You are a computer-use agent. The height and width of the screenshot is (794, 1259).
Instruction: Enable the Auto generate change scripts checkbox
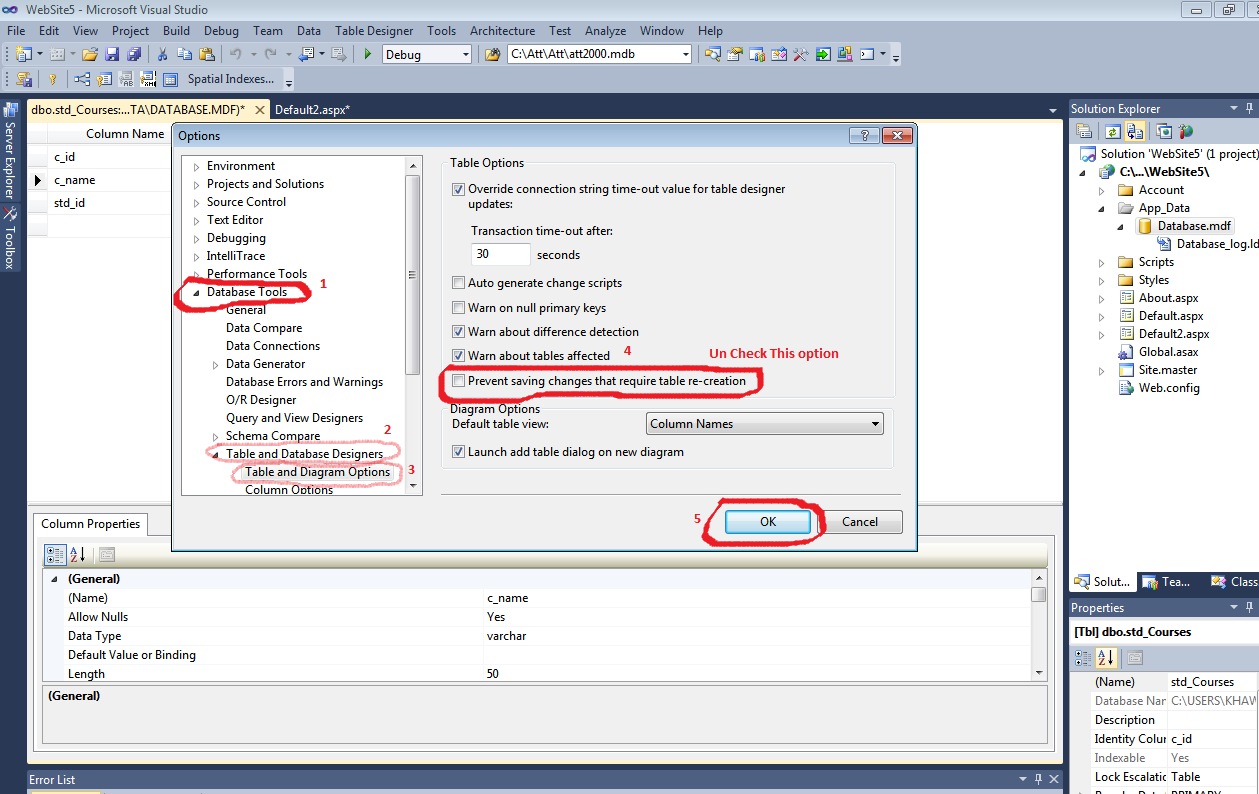coord(458,282)
